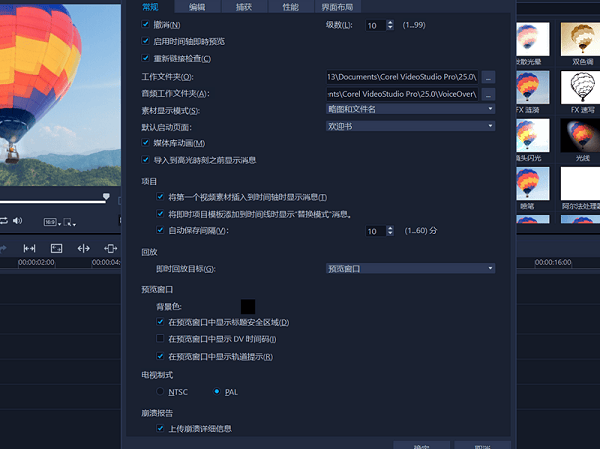Select the PAL radio button
Screen dimensions: 600x449
pos(217,391)
